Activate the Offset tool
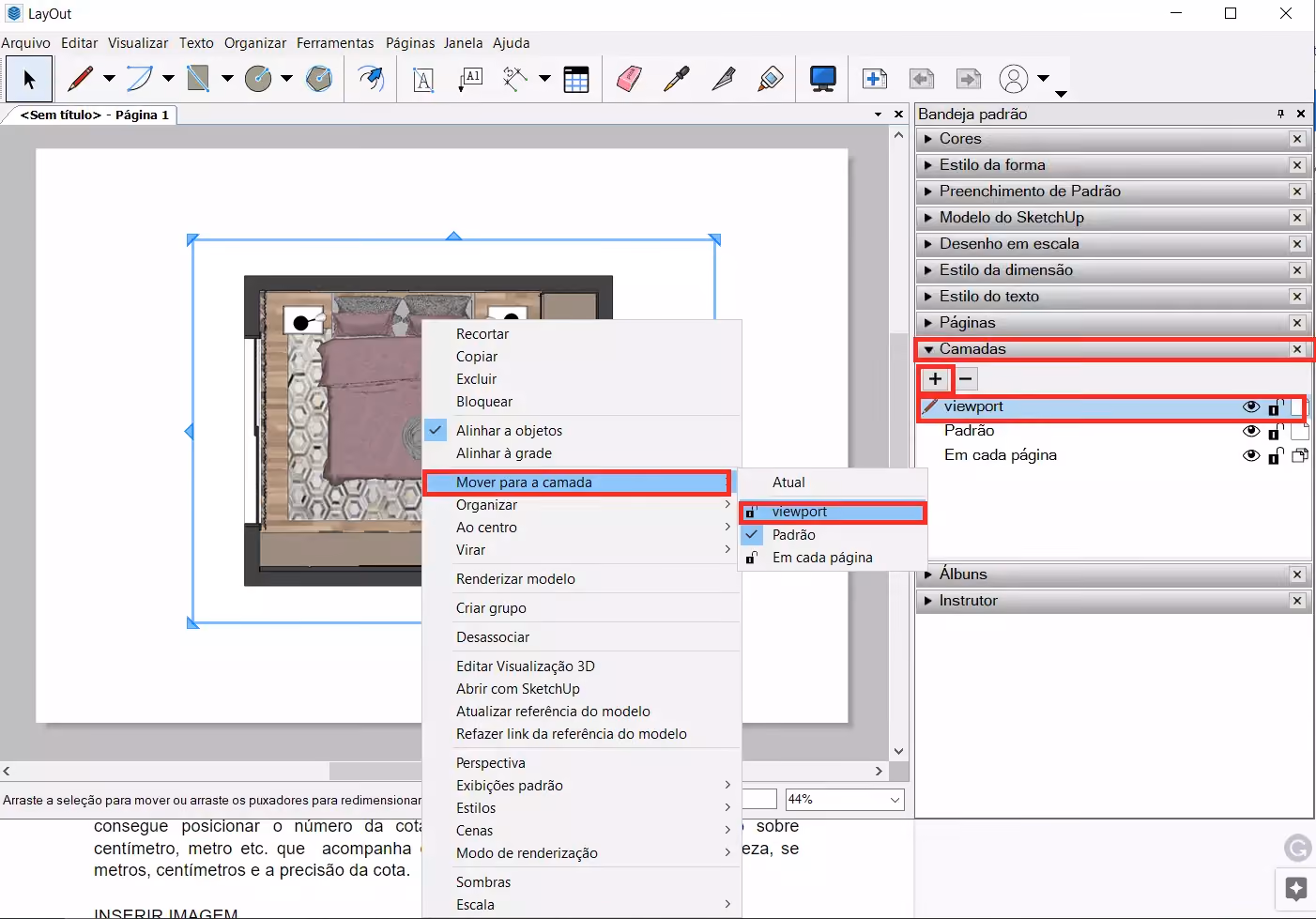 (372, 79)
